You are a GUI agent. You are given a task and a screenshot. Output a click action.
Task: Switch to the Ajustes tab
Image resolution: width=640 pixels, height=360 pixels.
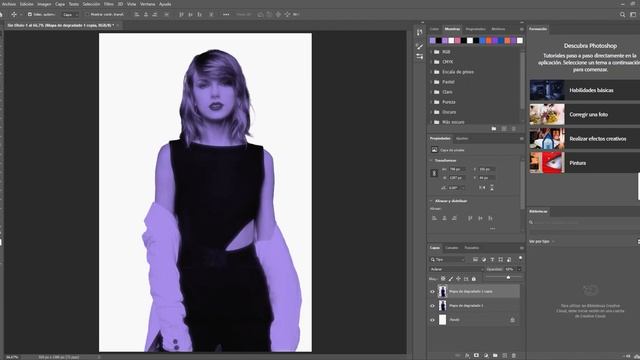(462, 138)
